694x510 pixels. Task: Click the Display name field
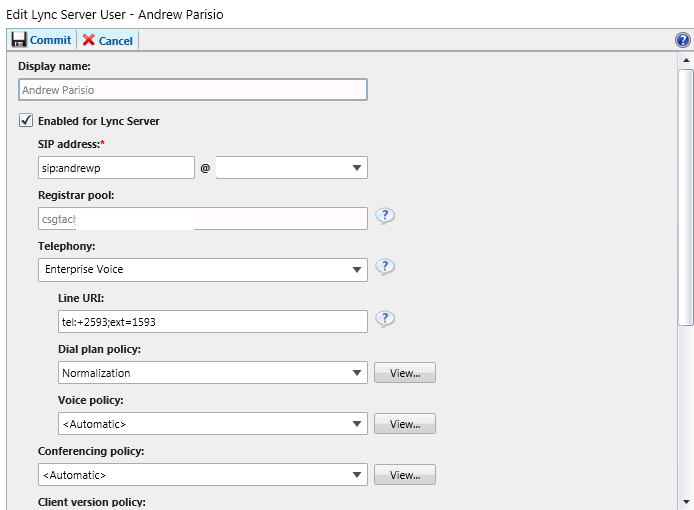[193, 90]
